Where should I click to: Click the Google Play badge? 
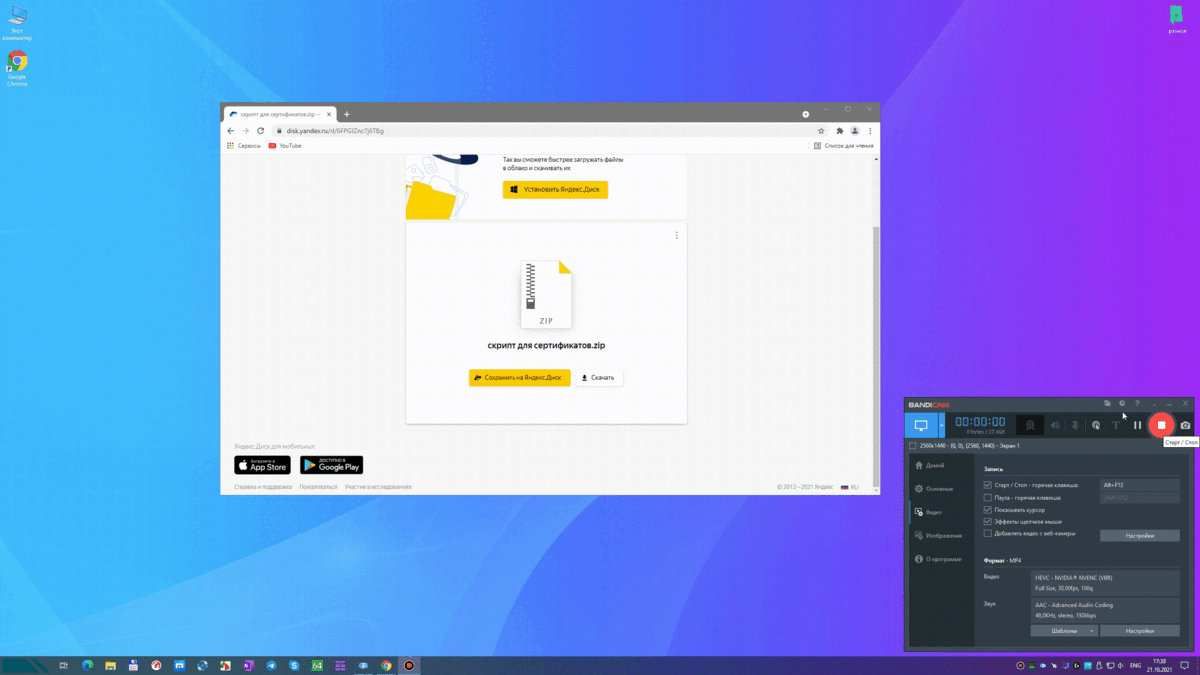[331, 465]
